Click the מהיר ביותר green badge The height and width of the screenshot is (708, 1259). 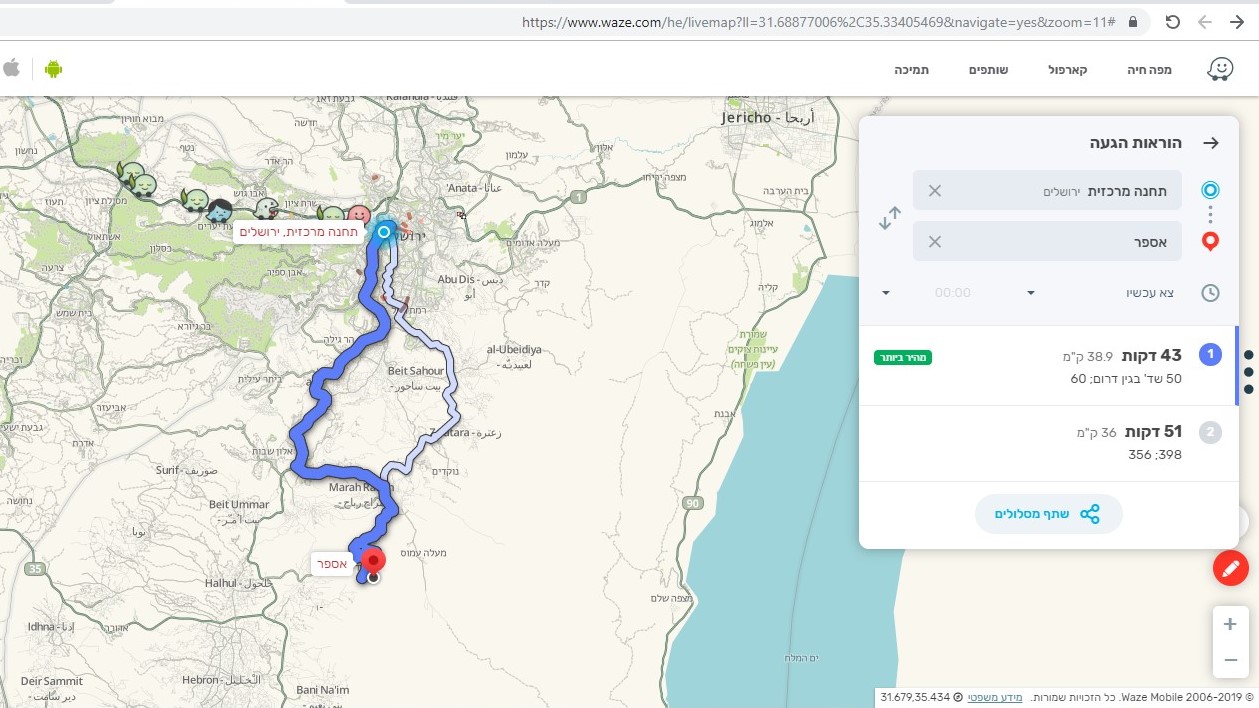[903, 357]
